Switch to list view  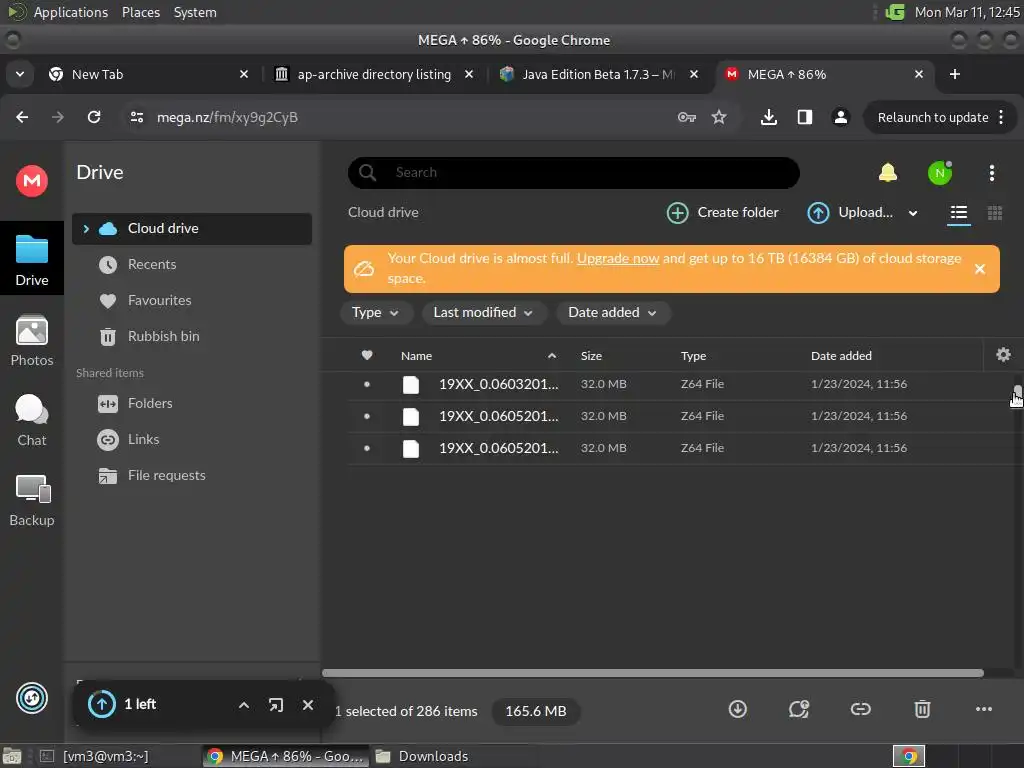pos(958,214)
